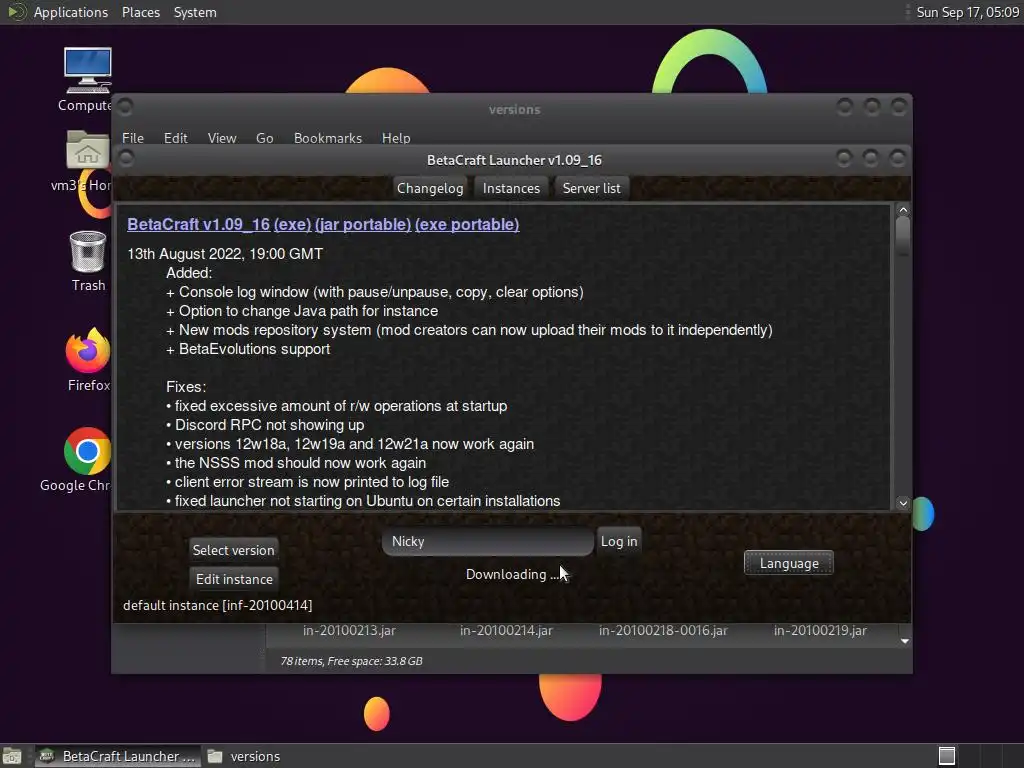Select file in-20100219.jar
The image size is (1024, 768).
(820, 630)
